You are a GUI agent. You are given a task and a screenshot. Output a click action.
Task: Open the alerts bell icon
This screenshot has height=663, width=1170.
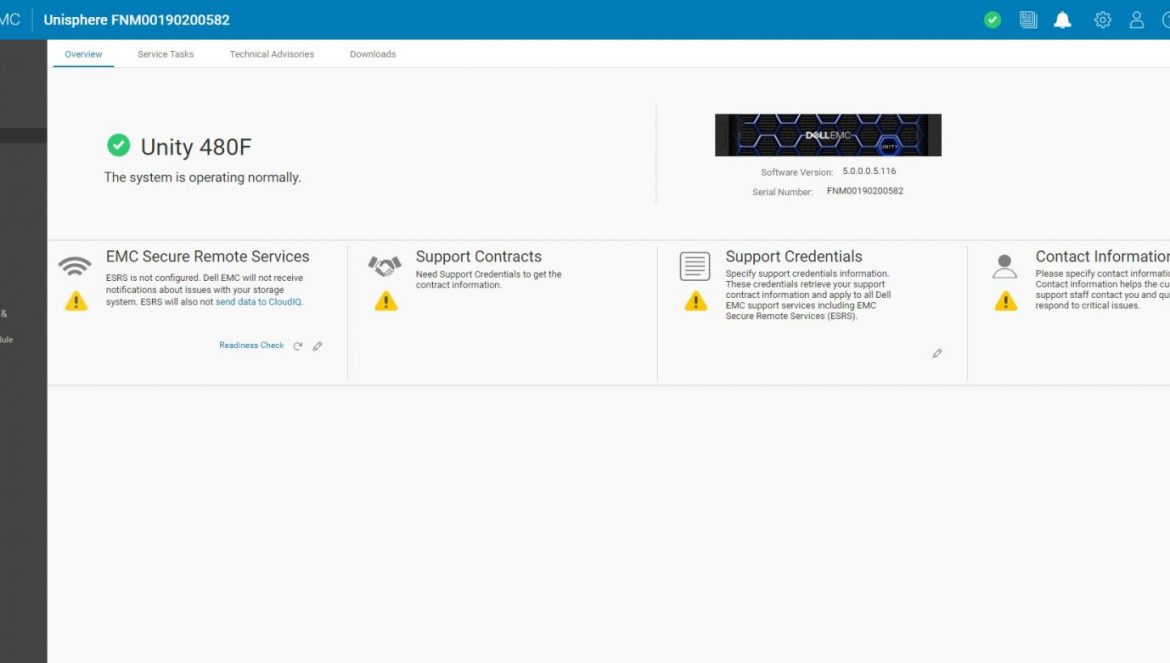coord(1063,20)
